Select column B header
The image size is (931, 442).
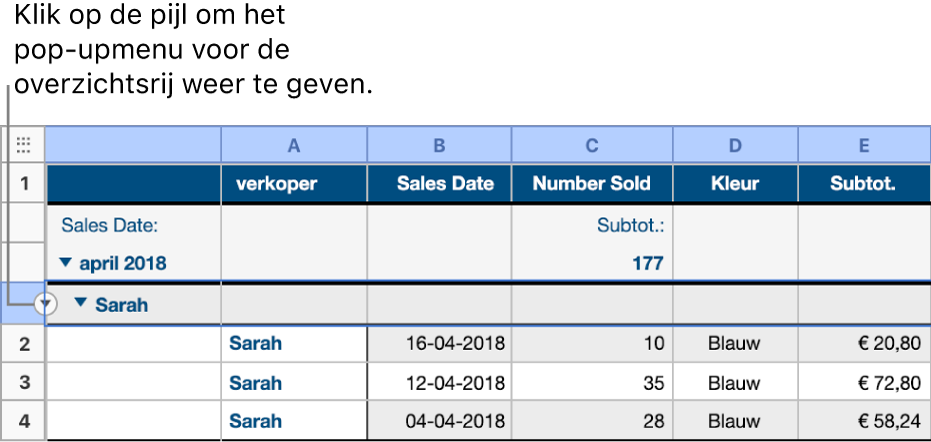[439, 145]
